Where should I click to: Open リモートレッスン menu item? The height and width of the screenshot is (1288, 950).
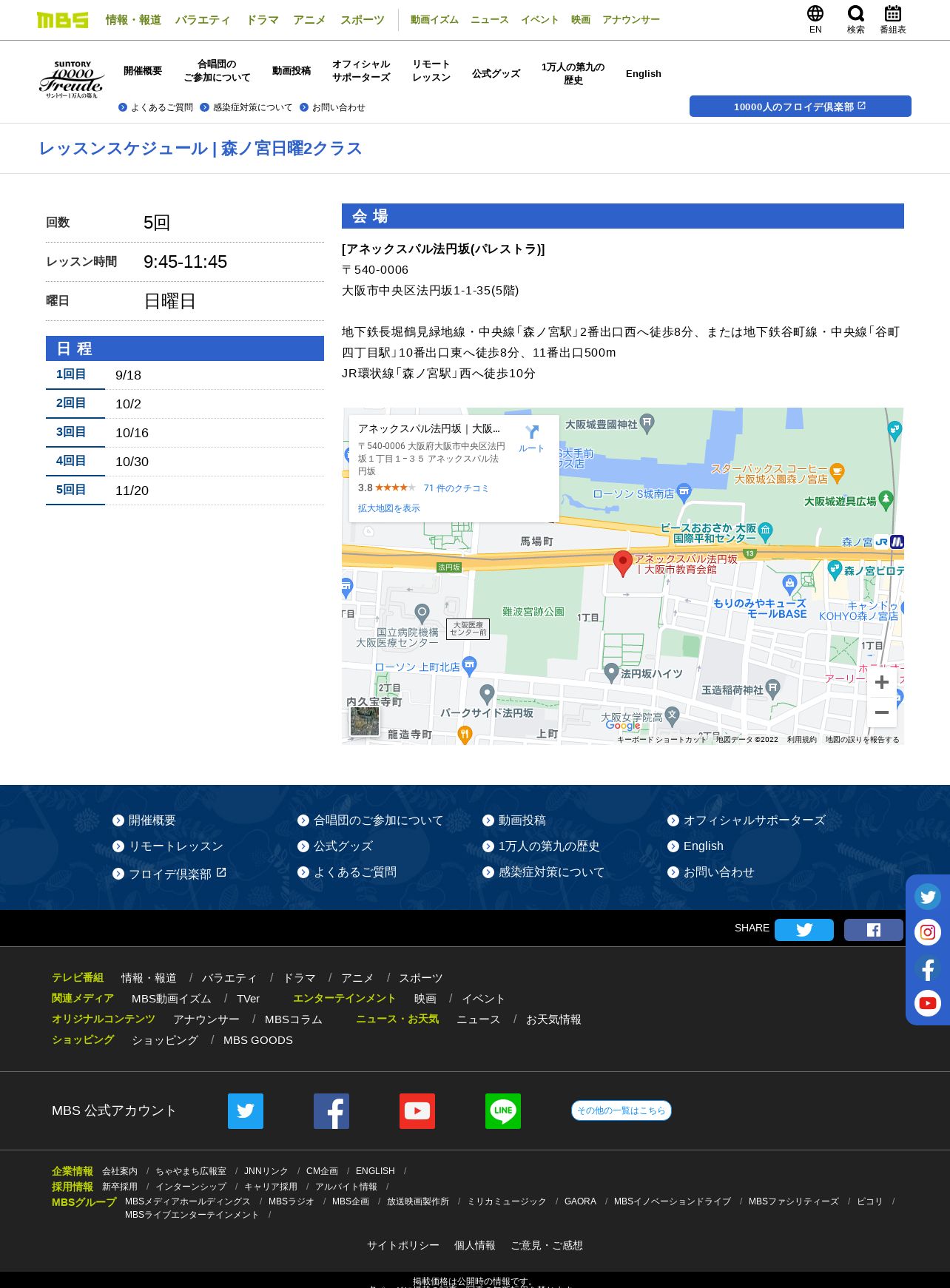pos(431,71)
